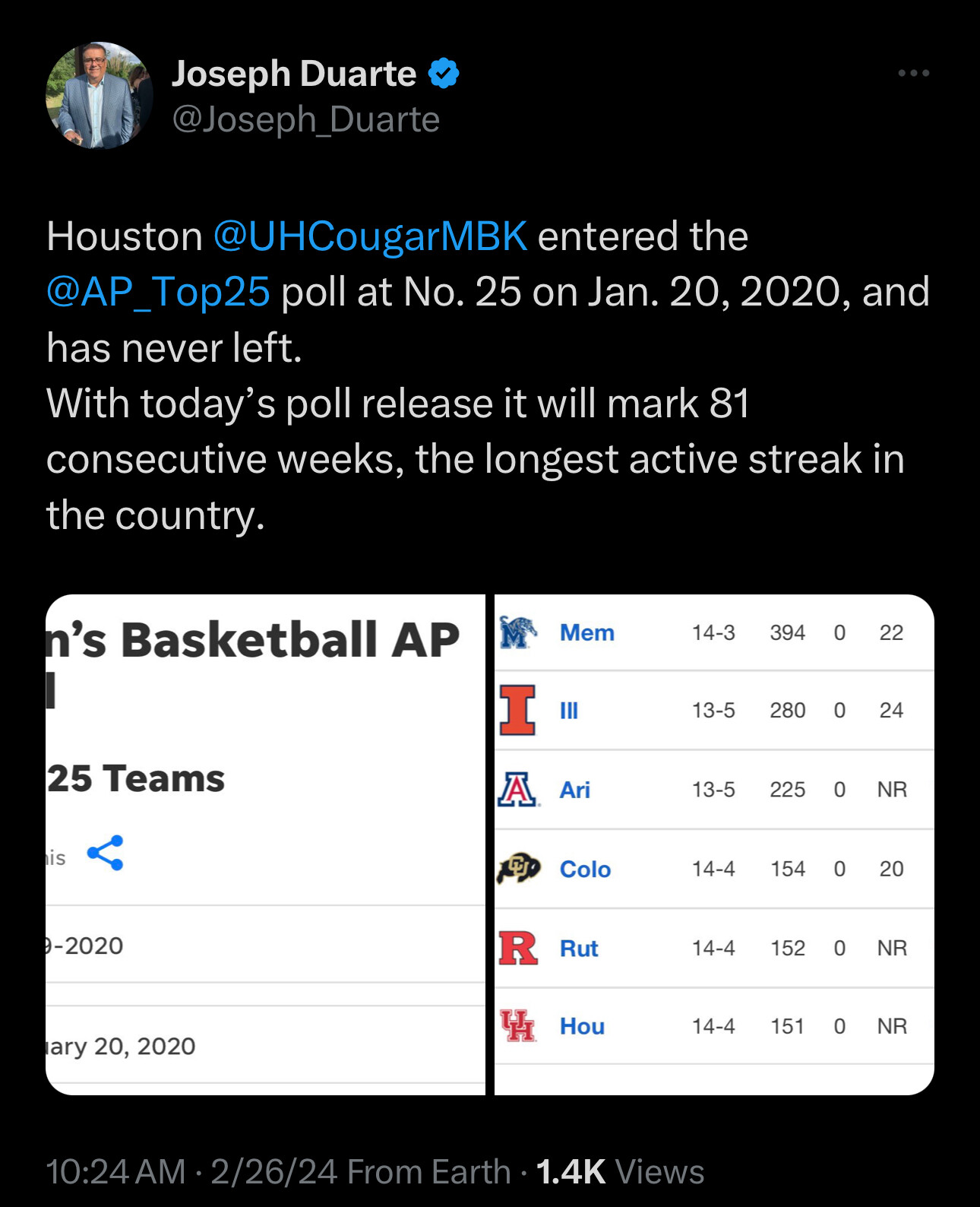Click the Houston Cougars UH logo
The height and width of the screenshot is (1207, 980).
518,1025
